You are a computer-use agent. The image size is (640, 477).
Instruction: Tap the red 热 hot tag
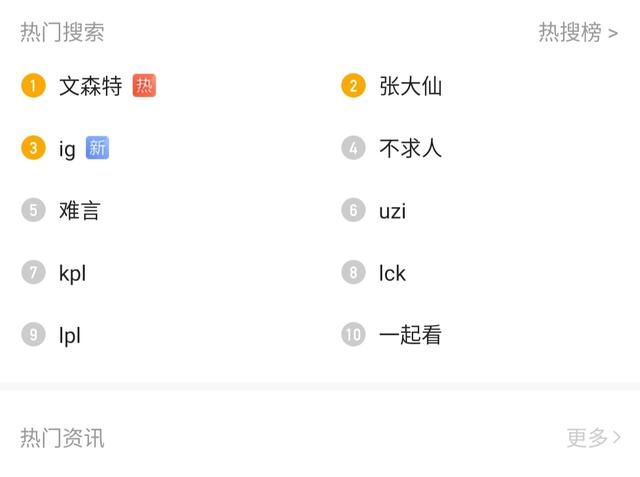144,86
